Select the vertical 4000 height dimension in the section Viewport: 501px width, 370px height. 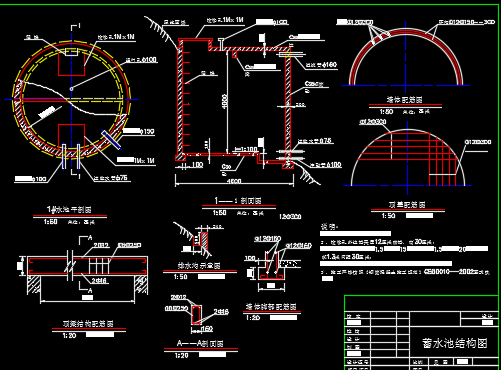225,101
